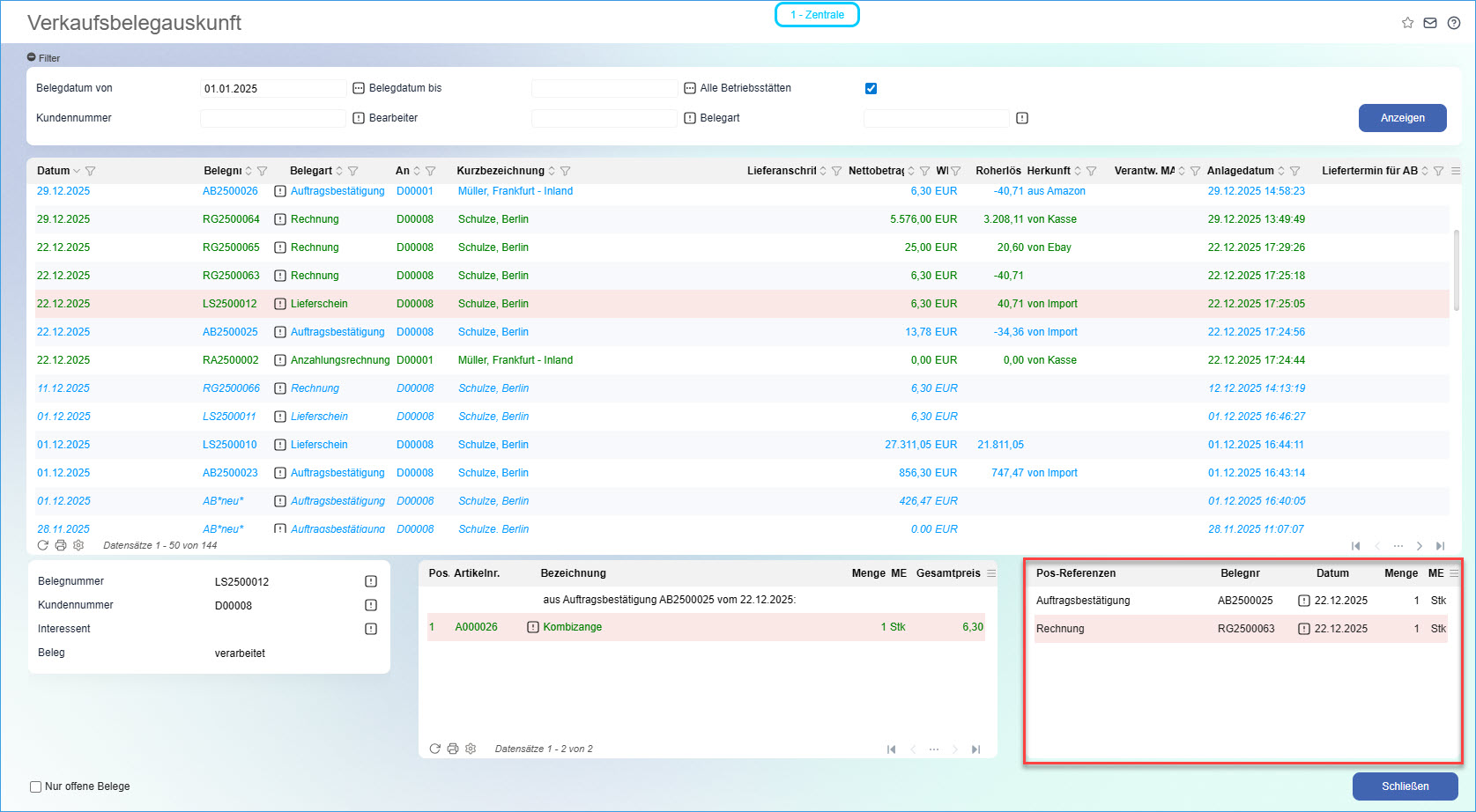Filter the Datum column
Screen dimensions: 1476x812
click(x=90, y=171)
